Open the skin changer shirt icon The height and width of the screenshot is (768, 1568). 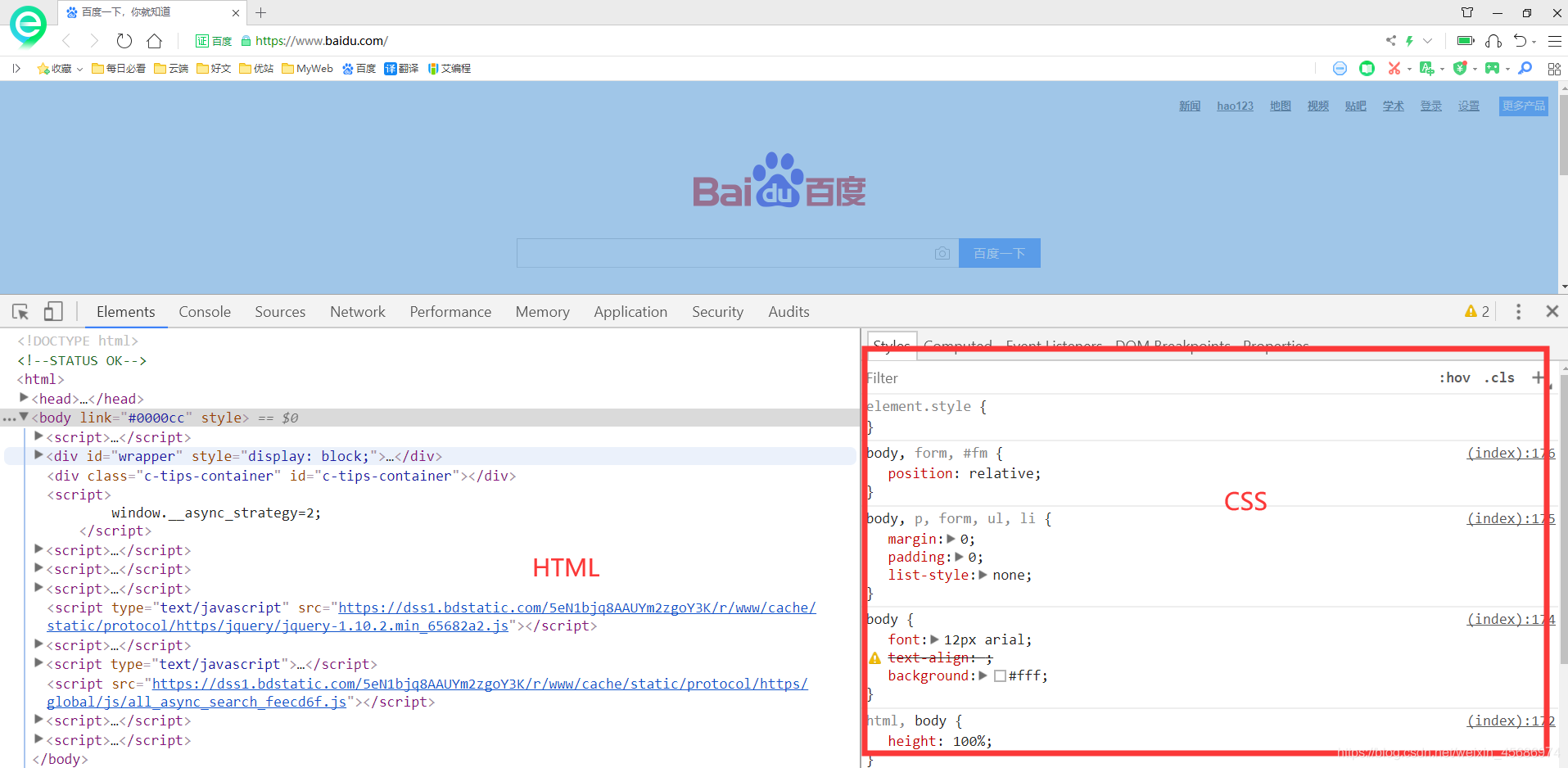1467,12
